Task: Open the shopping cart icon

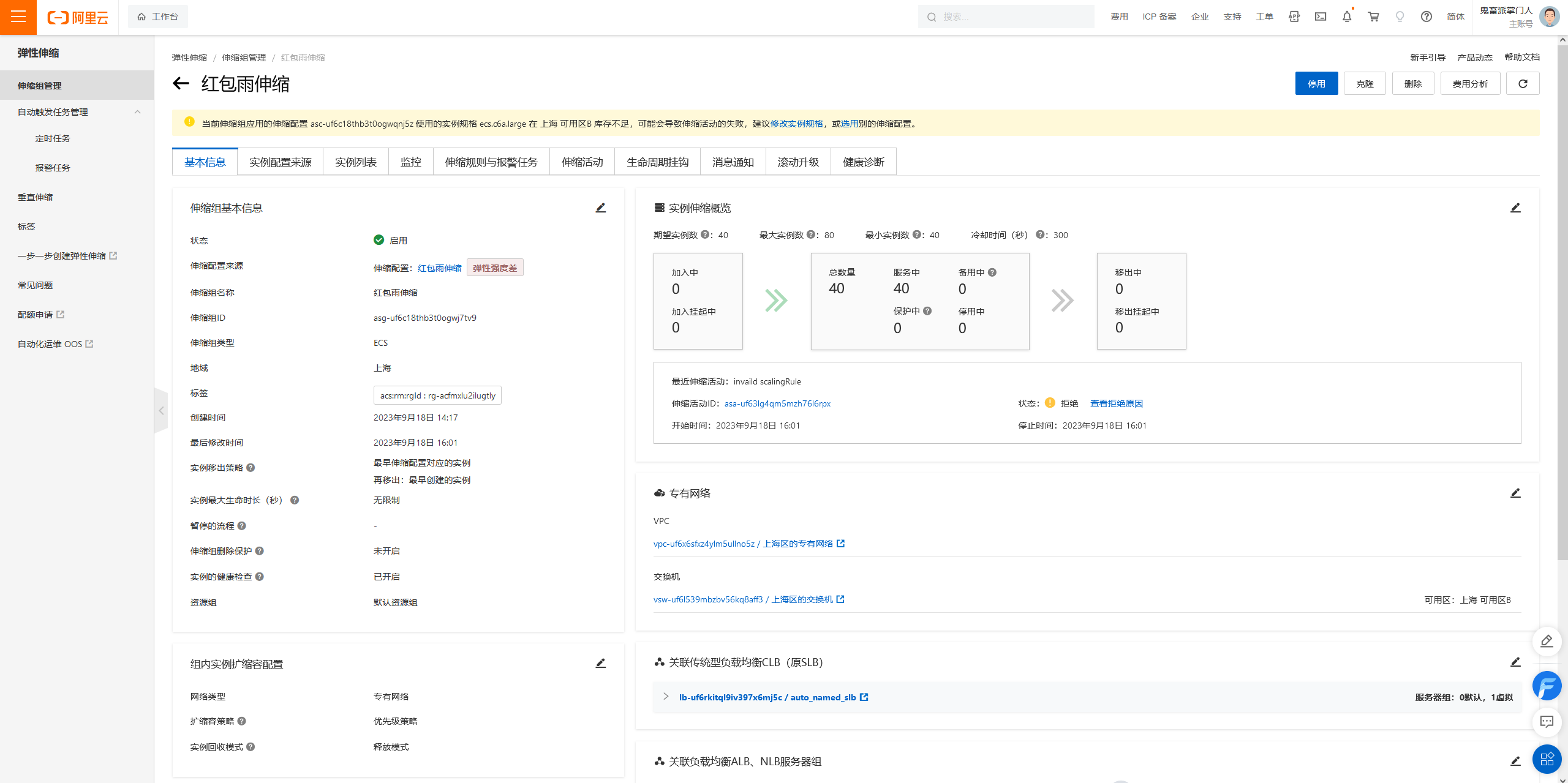Action: (1373, 17)
